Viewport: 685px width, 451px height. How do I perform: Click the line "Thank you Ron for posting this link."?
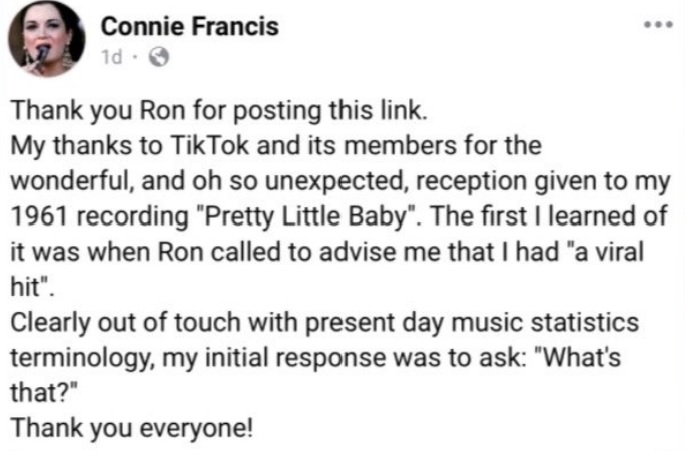click(219, 110)
